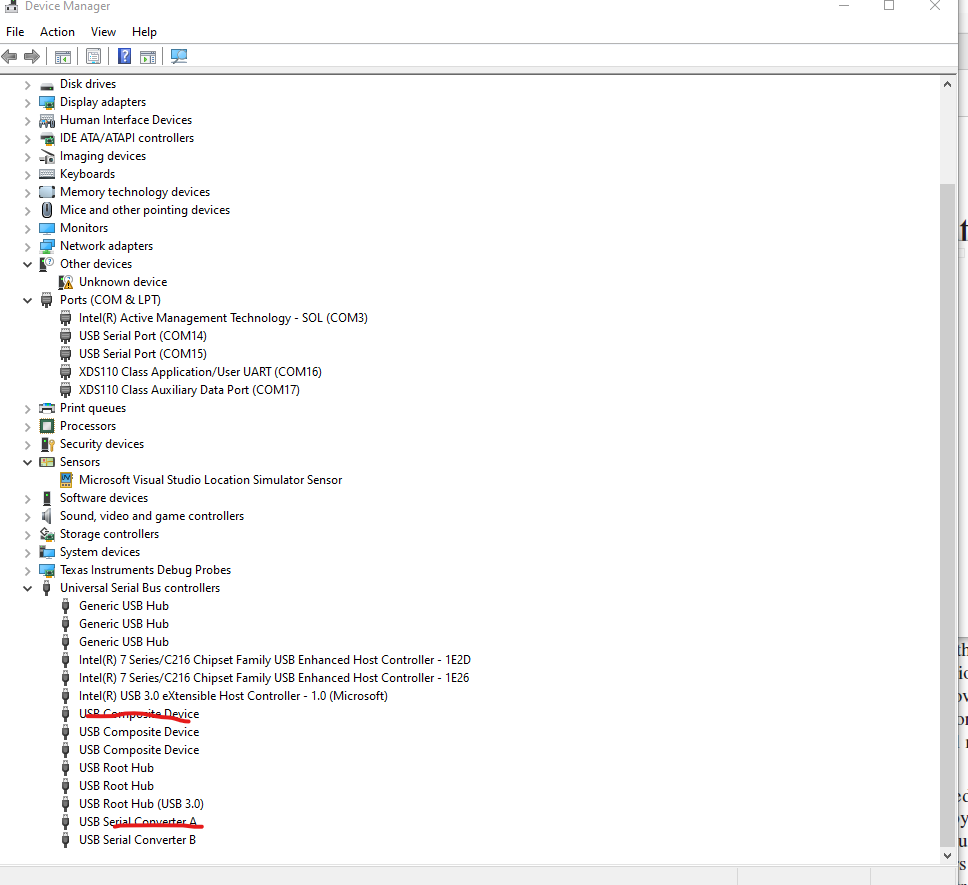Viewport: 968px width, 885px height.
Task: Click the Action Pane toolbar icon
Action: 148,57
